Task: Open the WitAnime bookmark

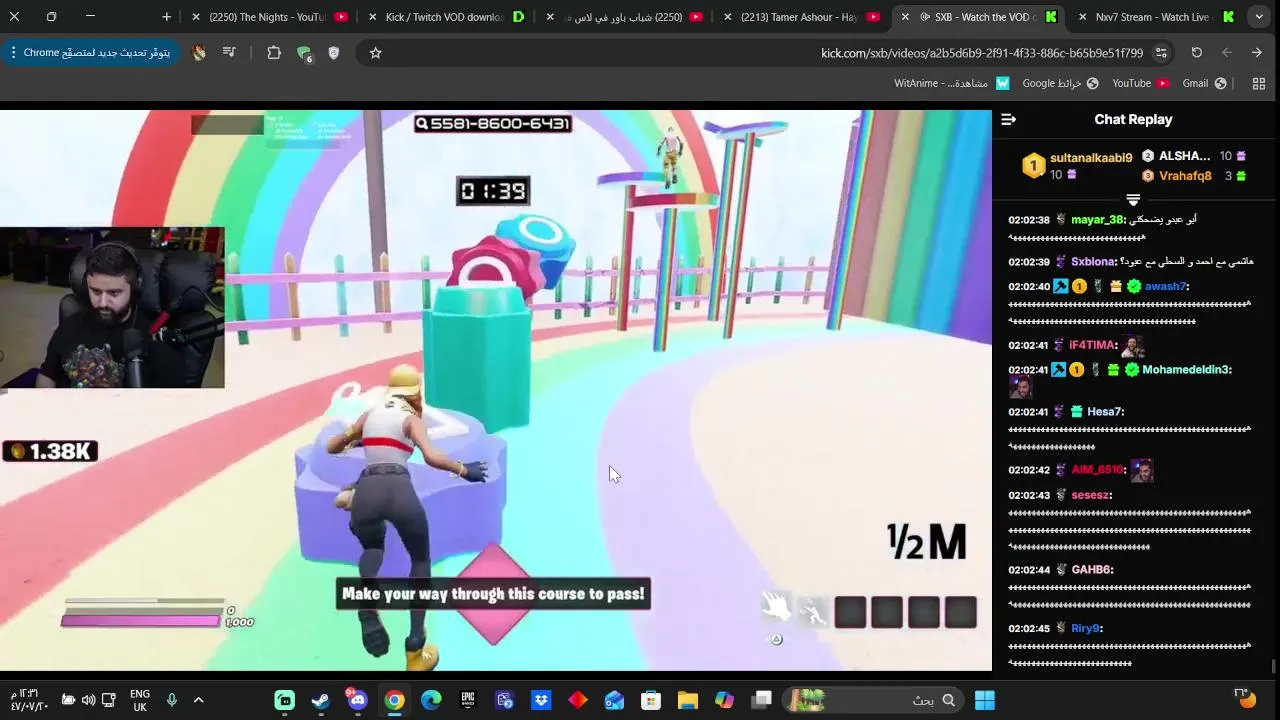Action: click(951, 84)
